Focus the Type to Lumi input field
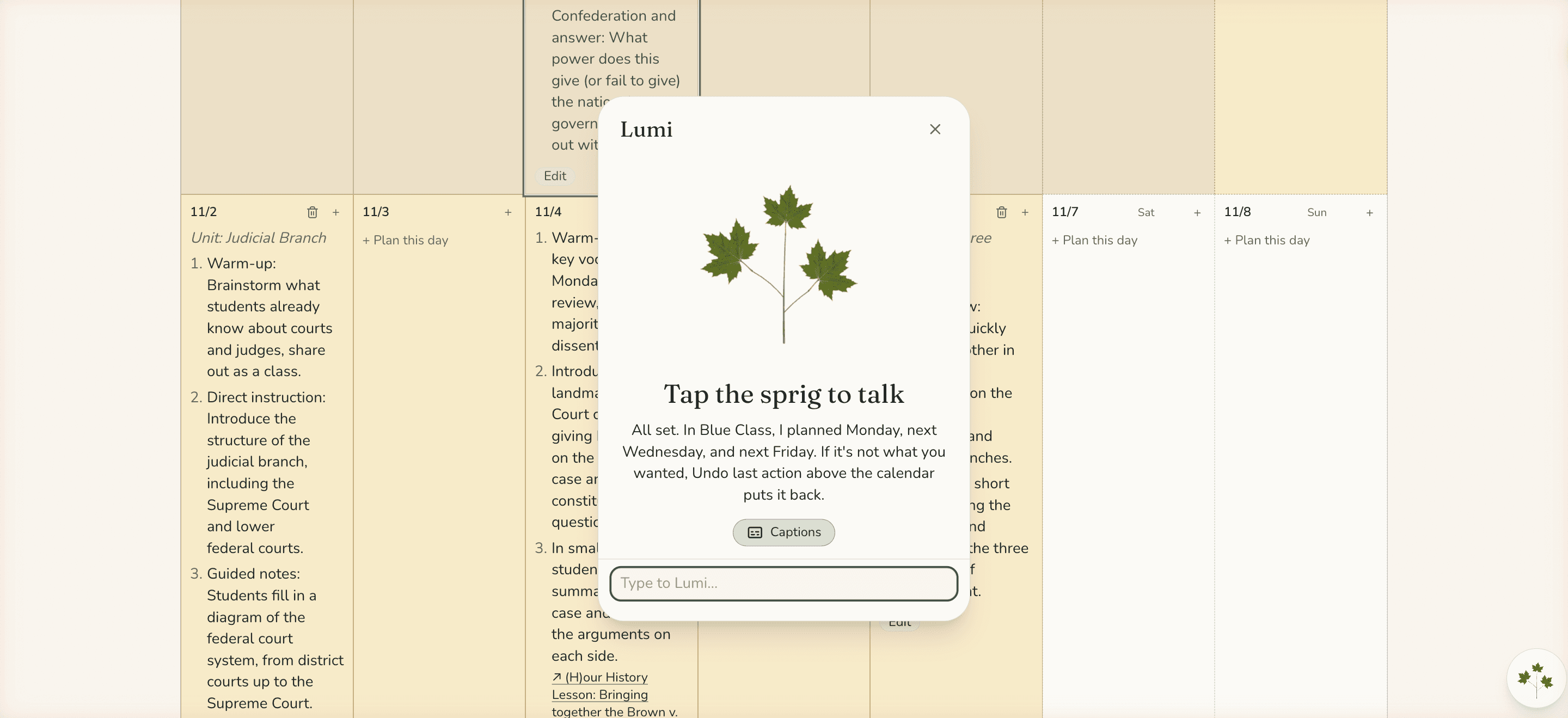Viewport: 1568px width, 718px height. point(783,584)
